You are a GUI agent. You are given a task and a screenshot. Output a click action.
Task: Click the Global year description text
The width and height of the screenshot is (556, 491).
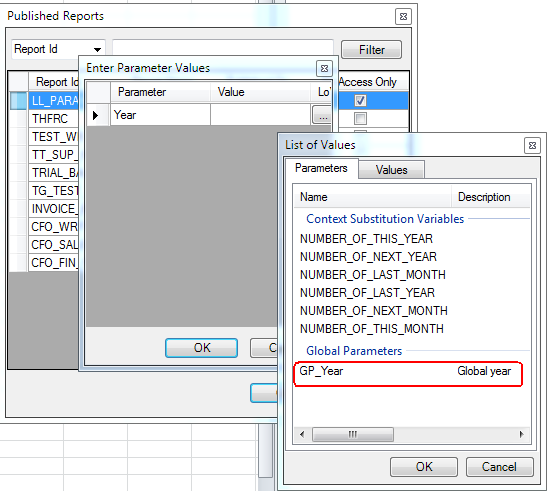tap(484, 371)
